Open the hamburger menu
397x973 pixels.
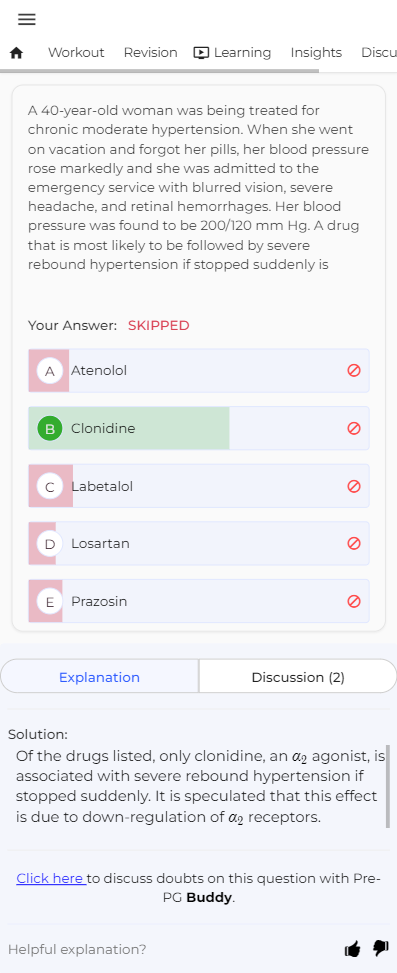[27, 20]
